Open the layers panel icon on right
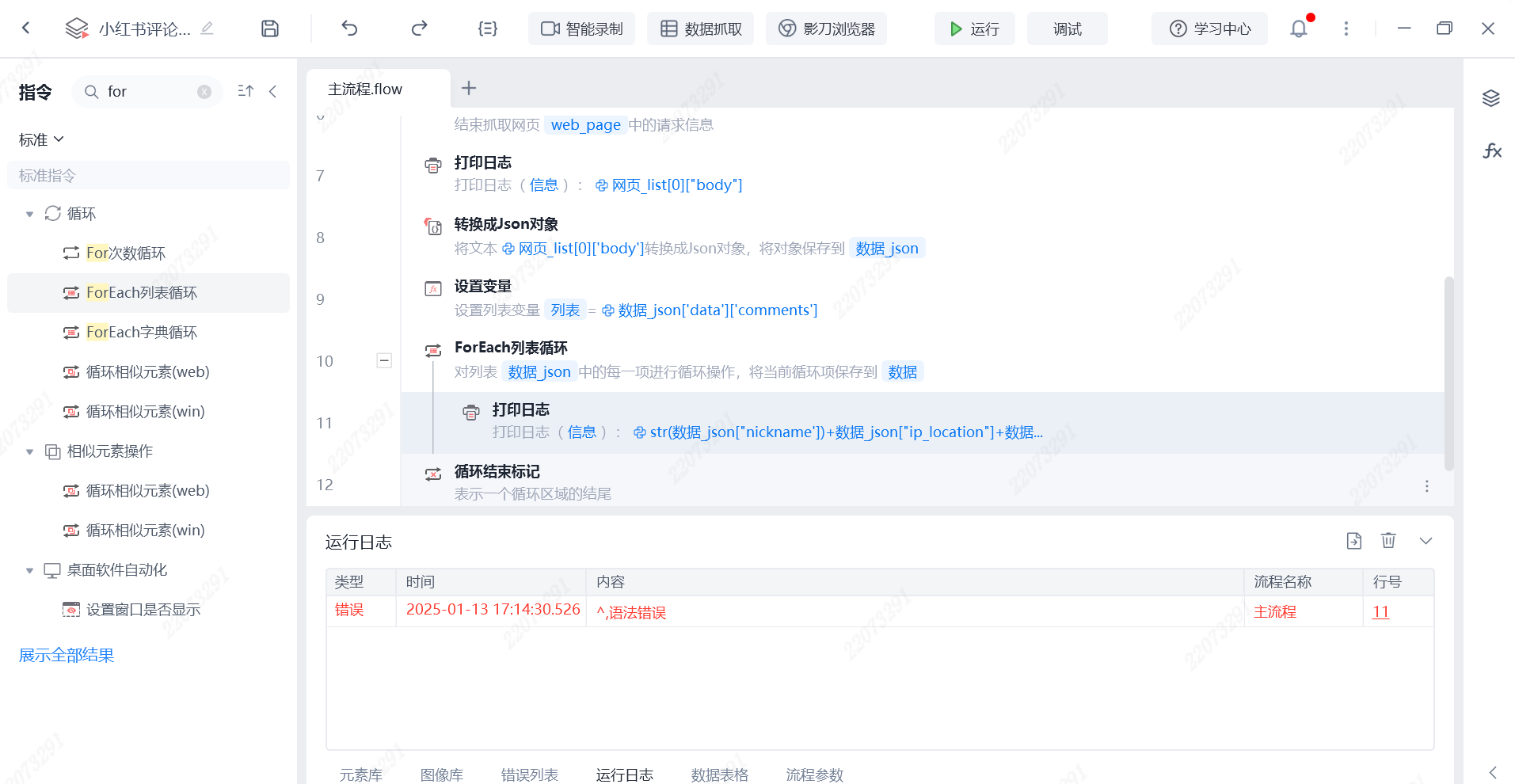Screen dimensions: 1515x784 click(x=1491, y=98)
